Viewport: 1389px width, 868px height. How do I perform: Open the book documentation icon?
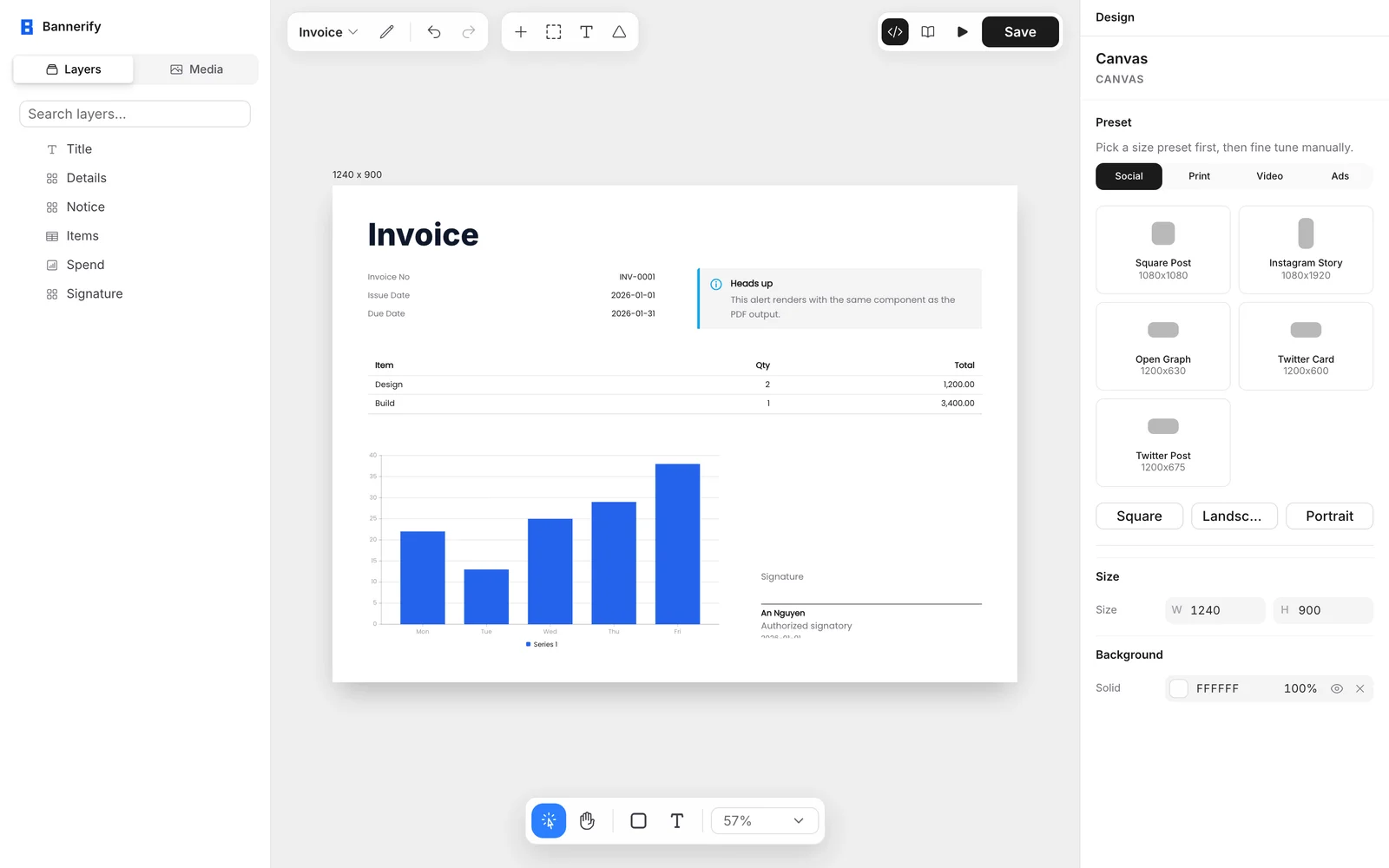(x=928, y=32)
